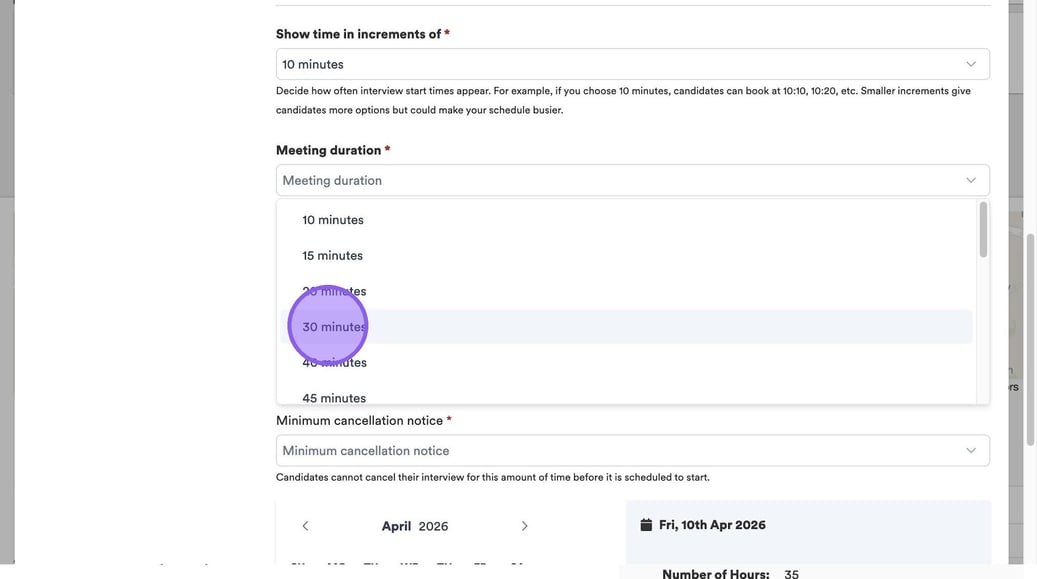Click the calendar icon beside Fri, 10th Apr
1037x579 pixels.
pyautogui.click(x=646, y=525)
